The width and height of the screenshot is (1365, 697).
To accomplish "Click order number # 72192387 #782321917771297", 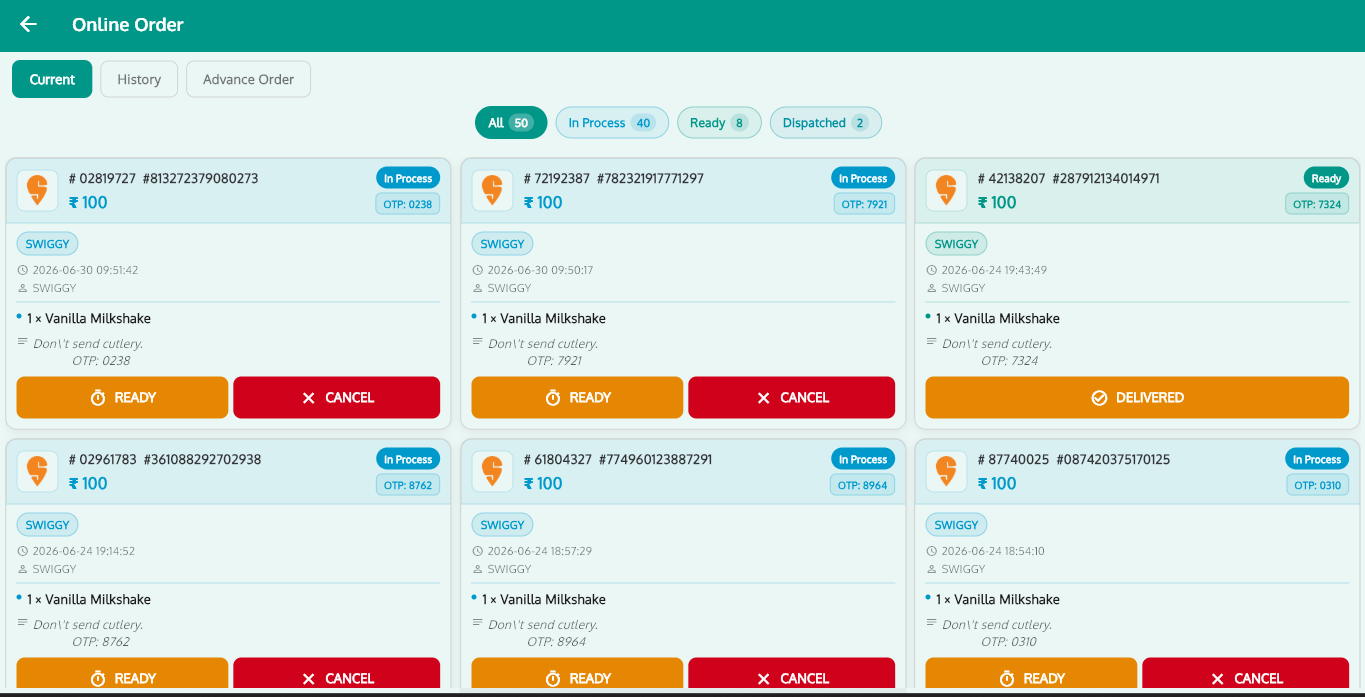I will pyautogui.click(x=614, y=178).
